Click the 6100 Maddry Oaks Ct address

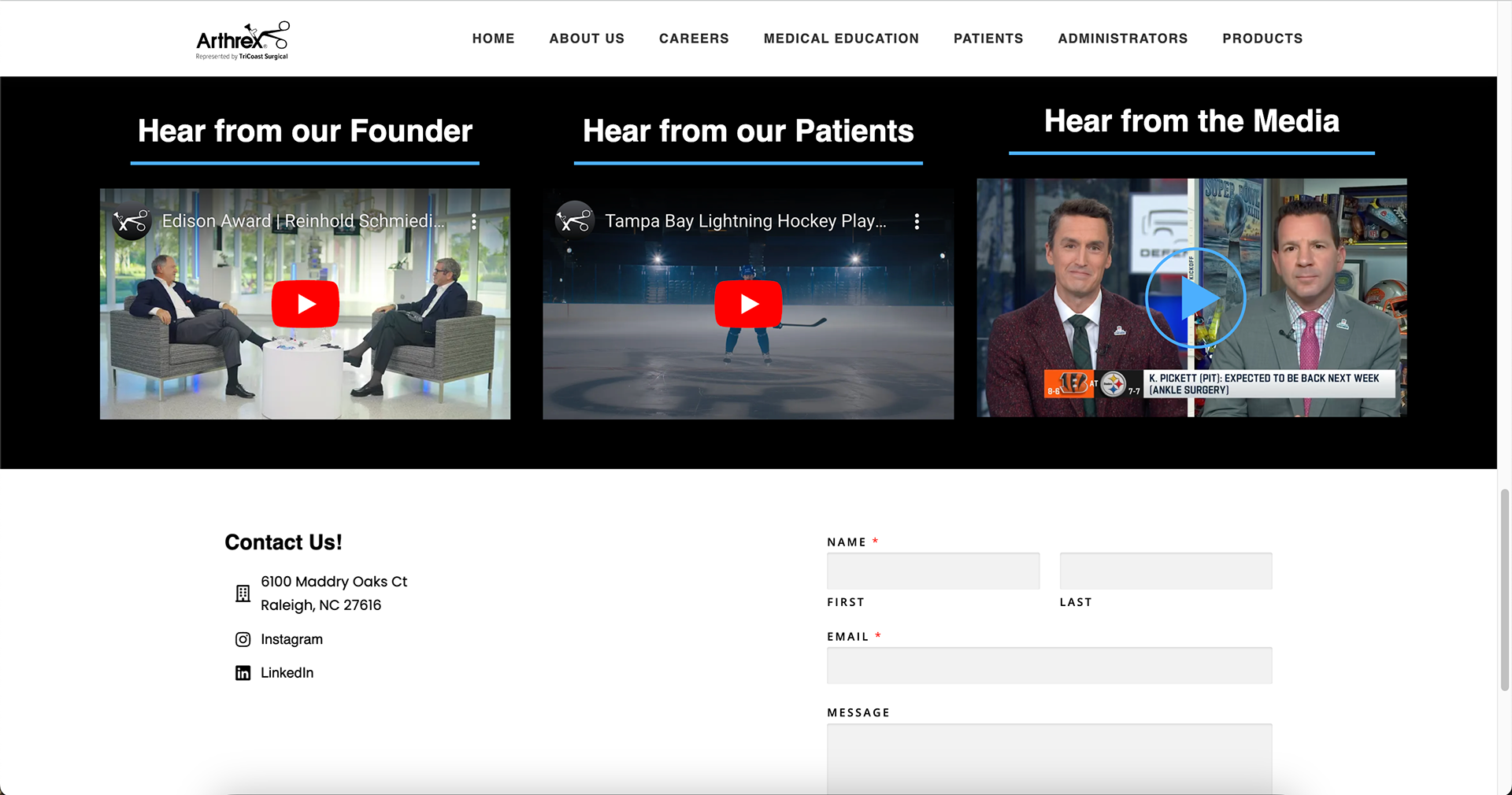tap(334, 593)
